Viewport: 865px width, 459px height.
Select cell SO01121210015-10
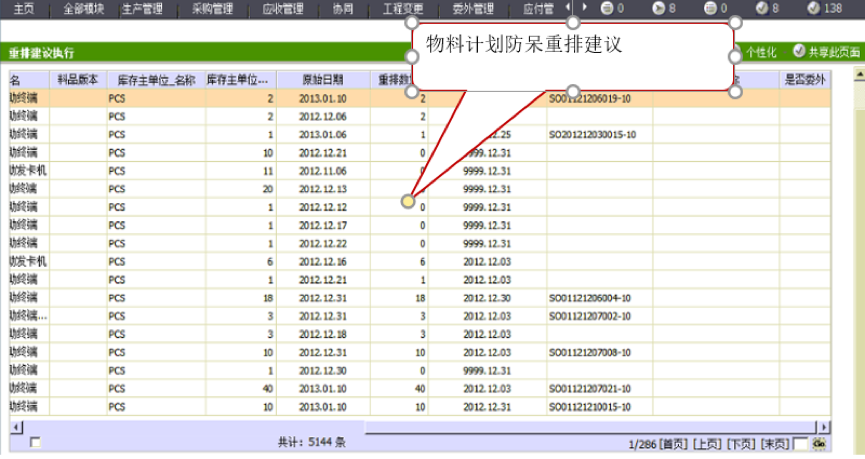tap(590, 407)
